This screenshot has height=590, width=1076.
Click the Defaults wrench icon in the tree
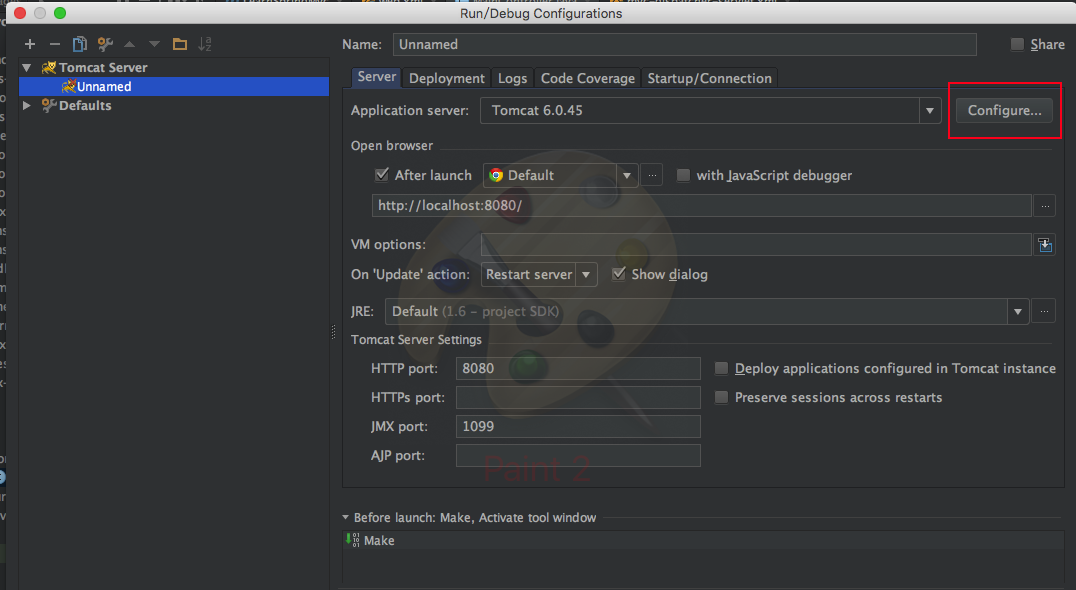(49, 105)
